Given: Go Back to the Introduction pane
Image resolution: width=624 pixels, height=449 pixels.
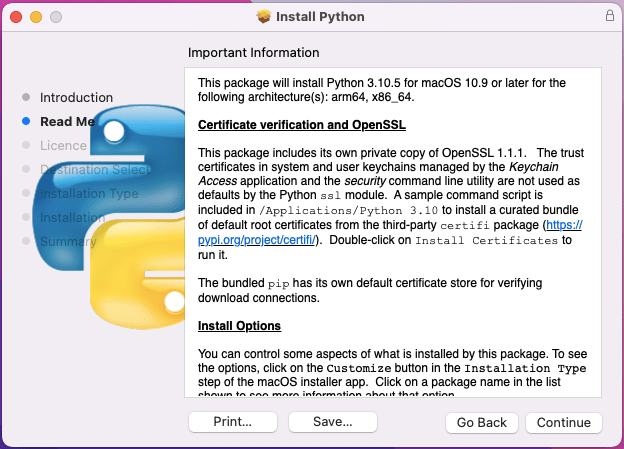Looking at the screenshot, I should 482,422.
